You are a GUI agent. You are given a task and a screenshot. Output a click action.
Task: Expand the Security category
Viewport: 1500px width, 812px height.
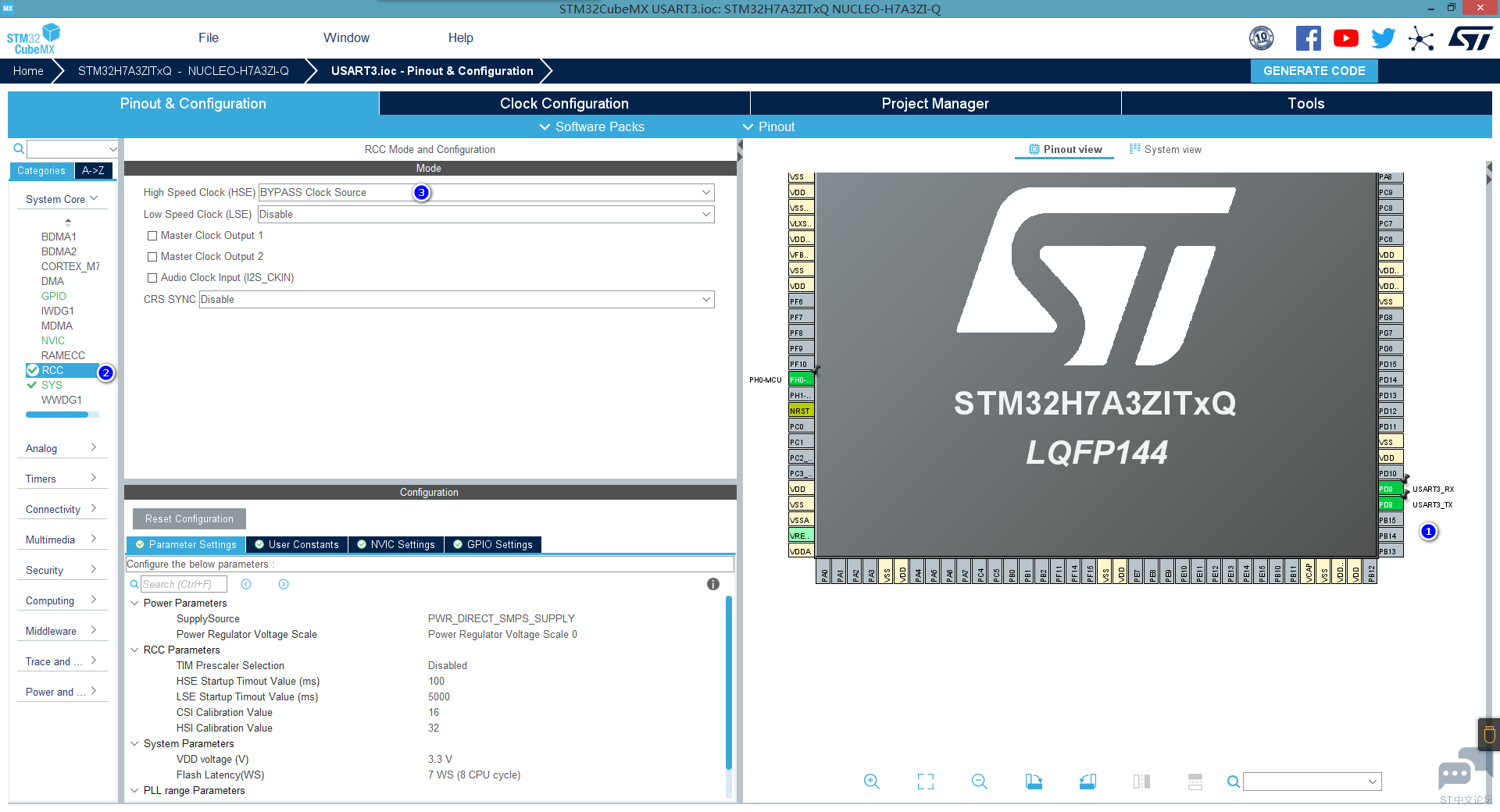tap(62, 570)
